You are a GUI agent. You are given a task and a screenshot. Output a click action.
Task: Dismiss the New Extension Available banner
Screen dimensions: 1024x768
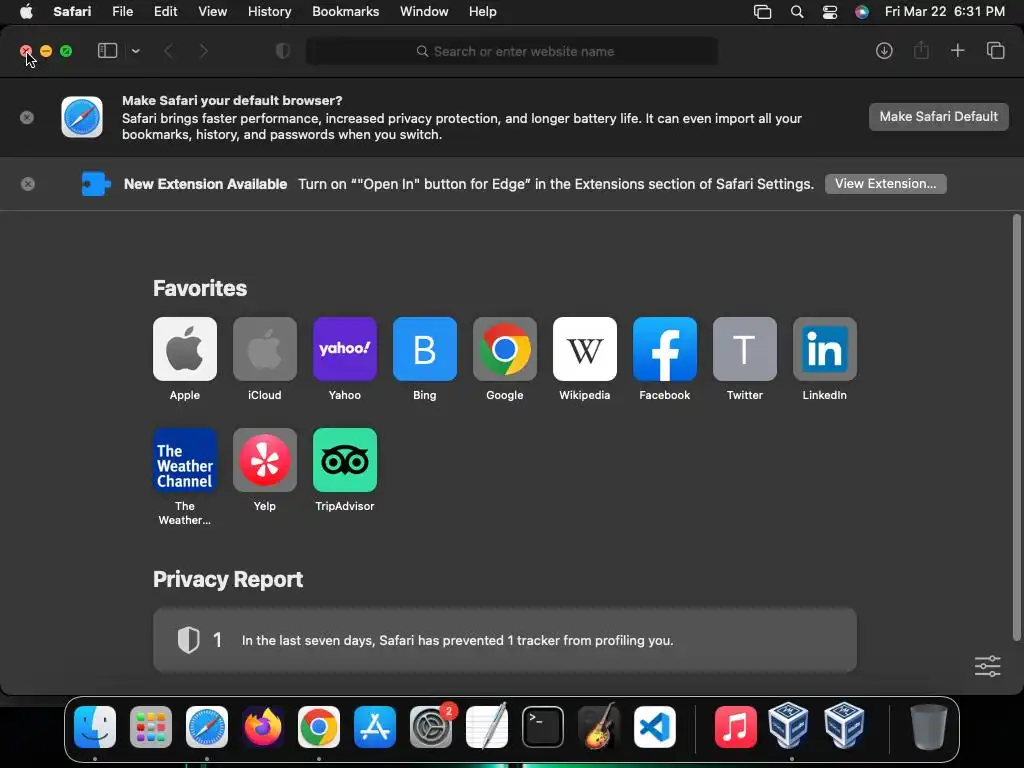27,184
